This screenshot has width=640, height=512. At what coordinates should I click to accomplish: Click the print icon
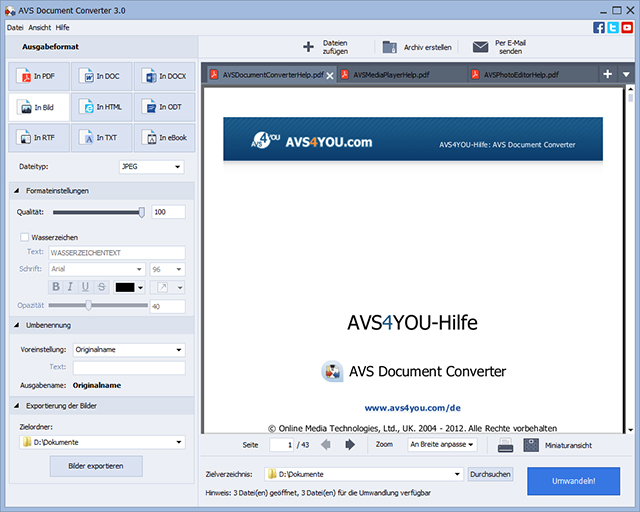[x=505, y=445]
